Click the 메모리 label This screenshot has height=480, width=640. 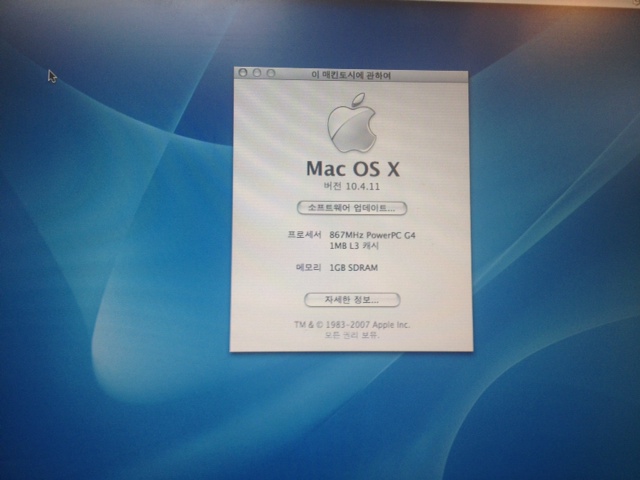click(307, 268)
